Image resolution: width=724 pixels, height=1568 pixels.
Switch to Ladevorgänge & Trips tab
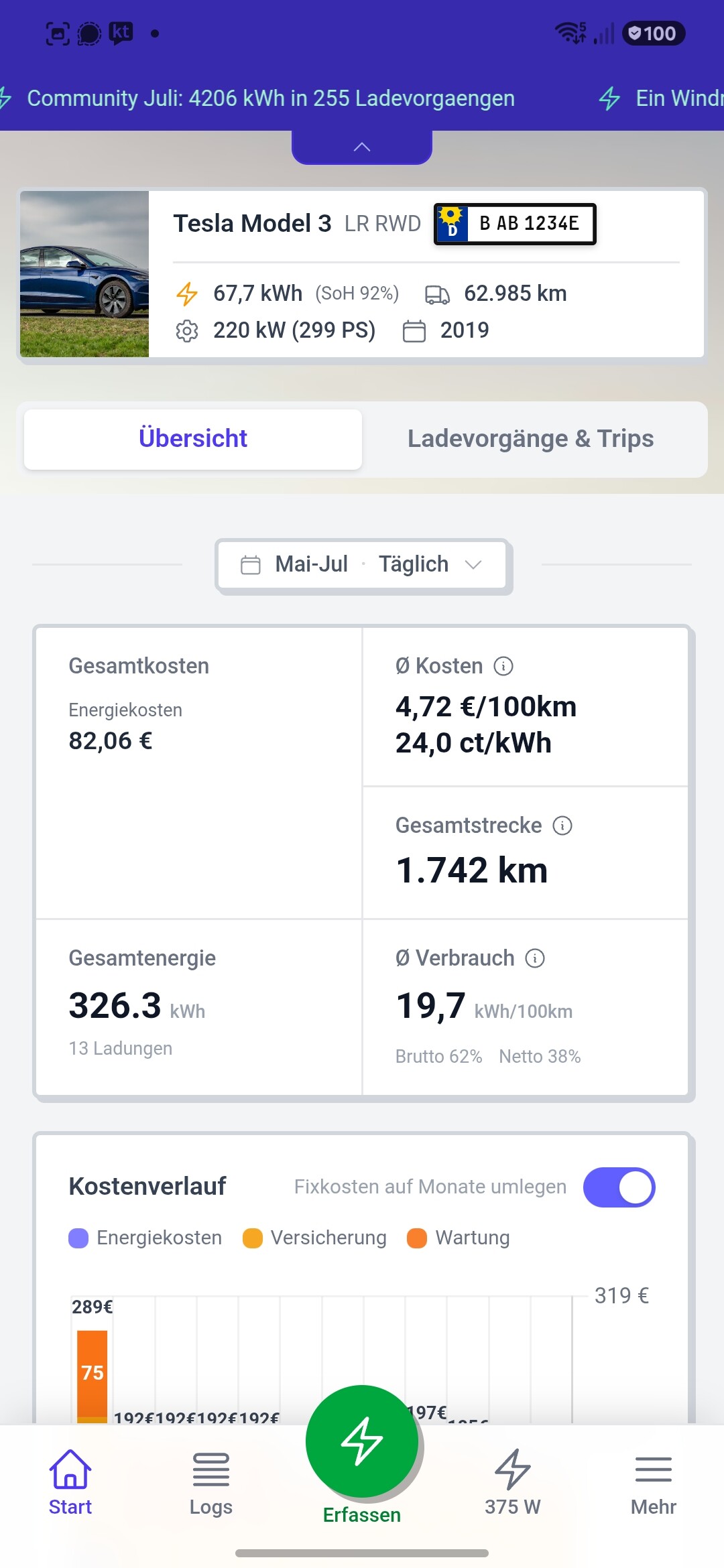[x=531, y=439]
